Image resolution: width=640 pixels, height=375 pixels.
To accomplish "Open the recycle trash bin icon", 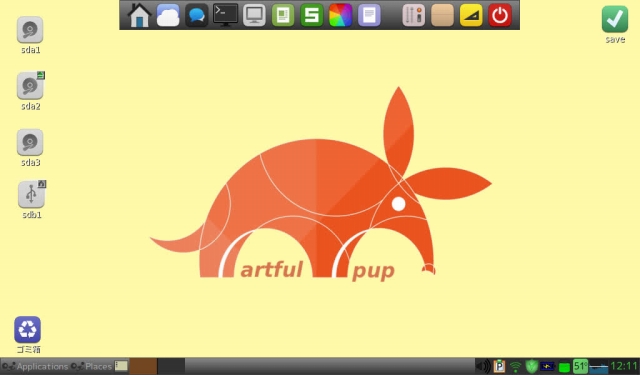I will pyautogui.click(x=27, y=329).
